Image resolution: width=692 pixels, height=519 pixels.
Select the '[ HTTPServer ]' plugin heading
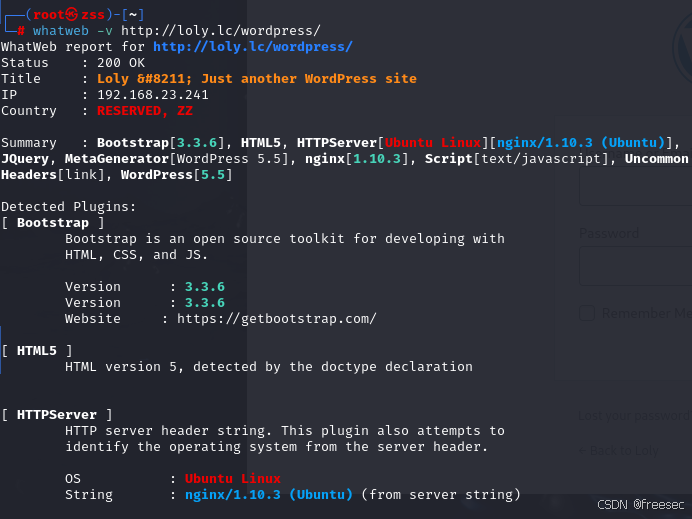point(57,415)
